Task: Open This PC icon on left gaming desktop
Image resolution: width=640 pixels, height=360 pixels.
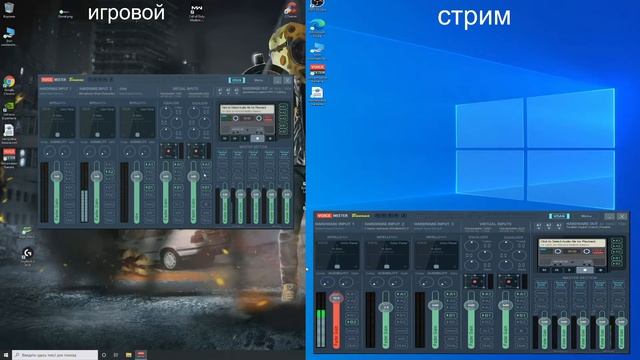Action: tap(9, 36)
